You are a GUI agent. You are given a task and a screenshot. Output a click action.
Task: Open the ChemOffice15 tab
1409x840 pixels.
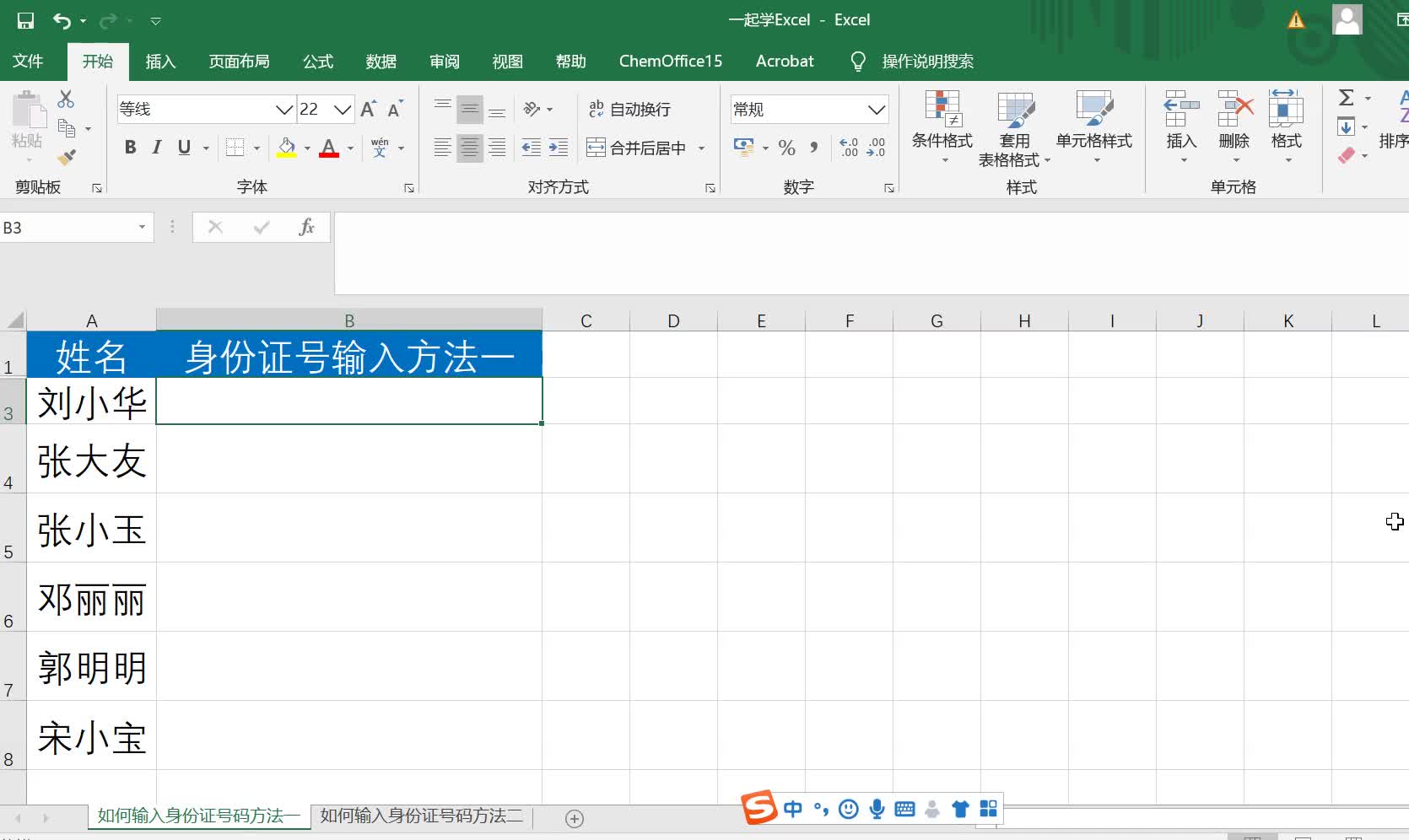click(x=671, y=62)
